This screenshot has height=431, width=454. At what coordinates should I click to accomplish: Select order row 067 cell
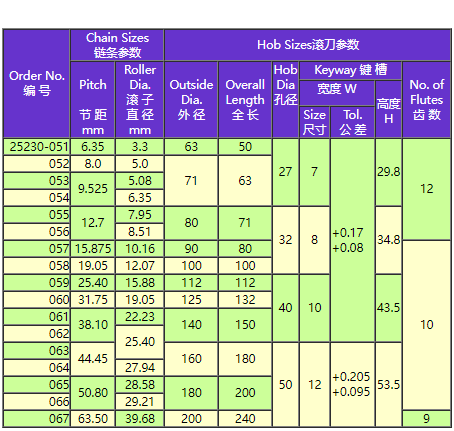click(x=37, y=419)
